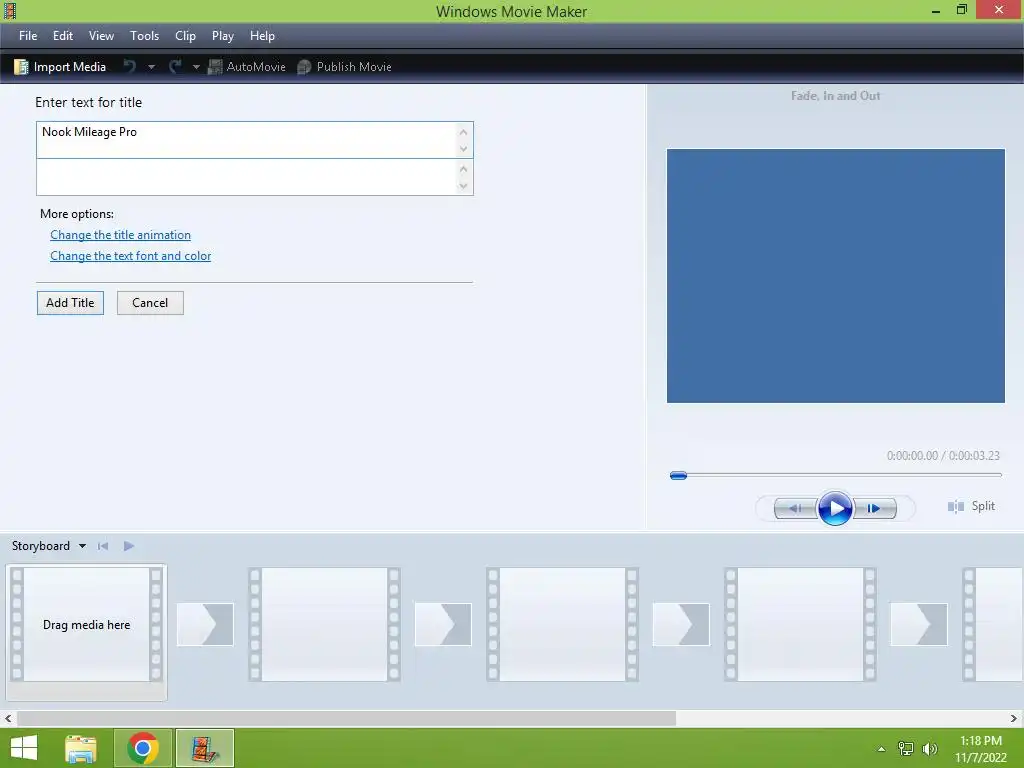Image resolution: width=1024 pixels, height=768 pixels.
Task: Click the transition cell after the second storyboard clip
Action: point(443,624)
